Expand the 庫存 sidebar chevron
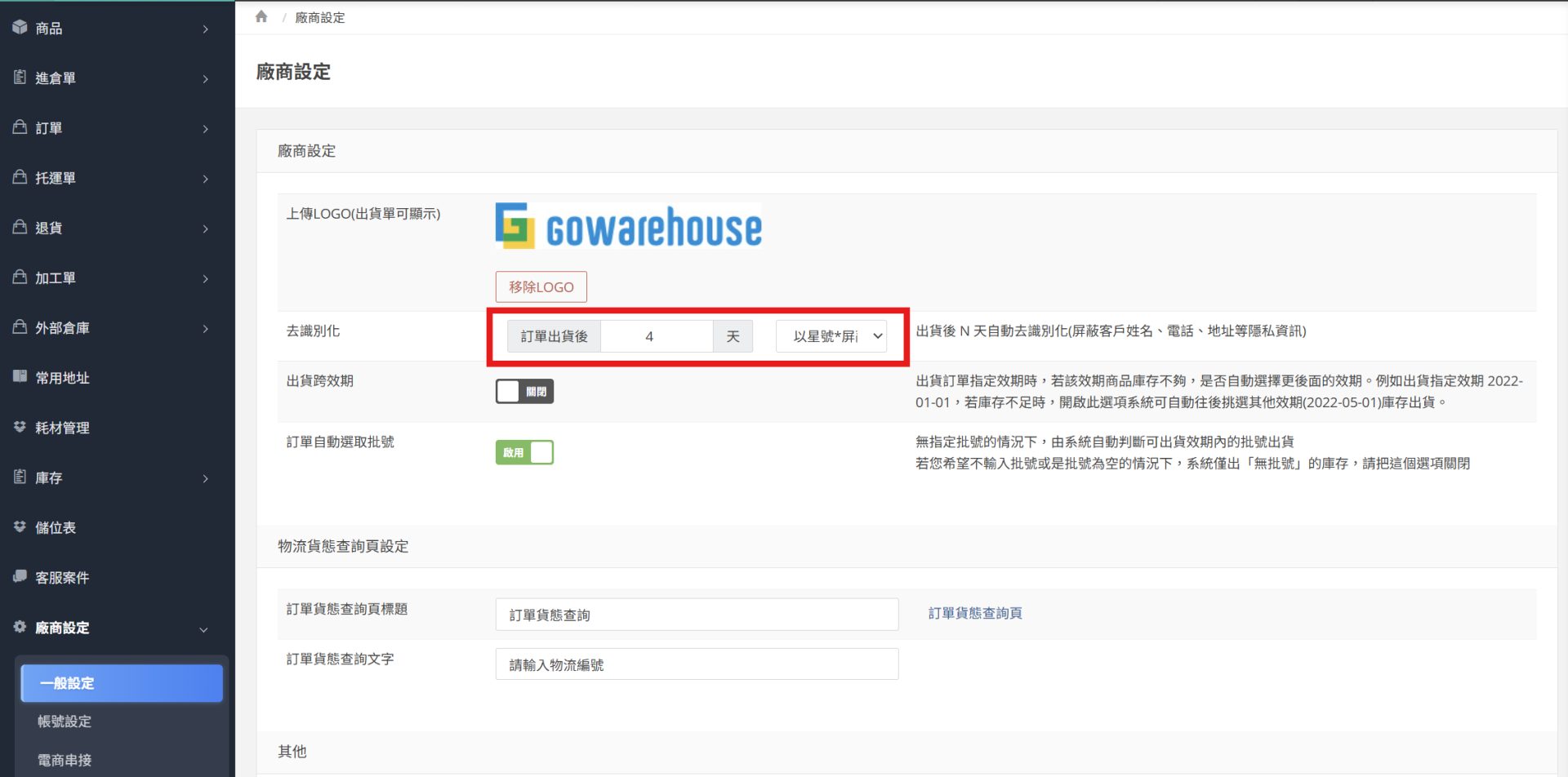 tap(205, 478)
